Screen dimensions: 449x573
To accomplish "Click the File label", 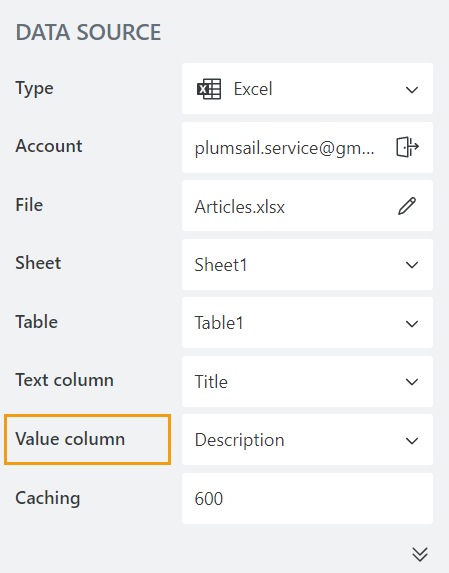I will tap(29, 205).
